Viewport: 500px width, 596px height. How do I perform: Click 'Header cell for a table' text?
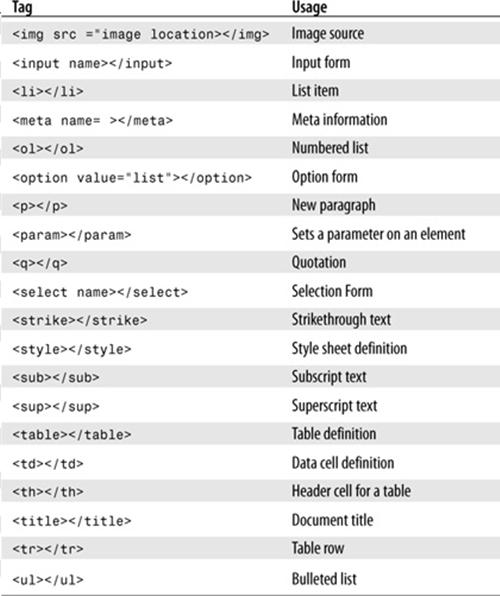(351, 491)
